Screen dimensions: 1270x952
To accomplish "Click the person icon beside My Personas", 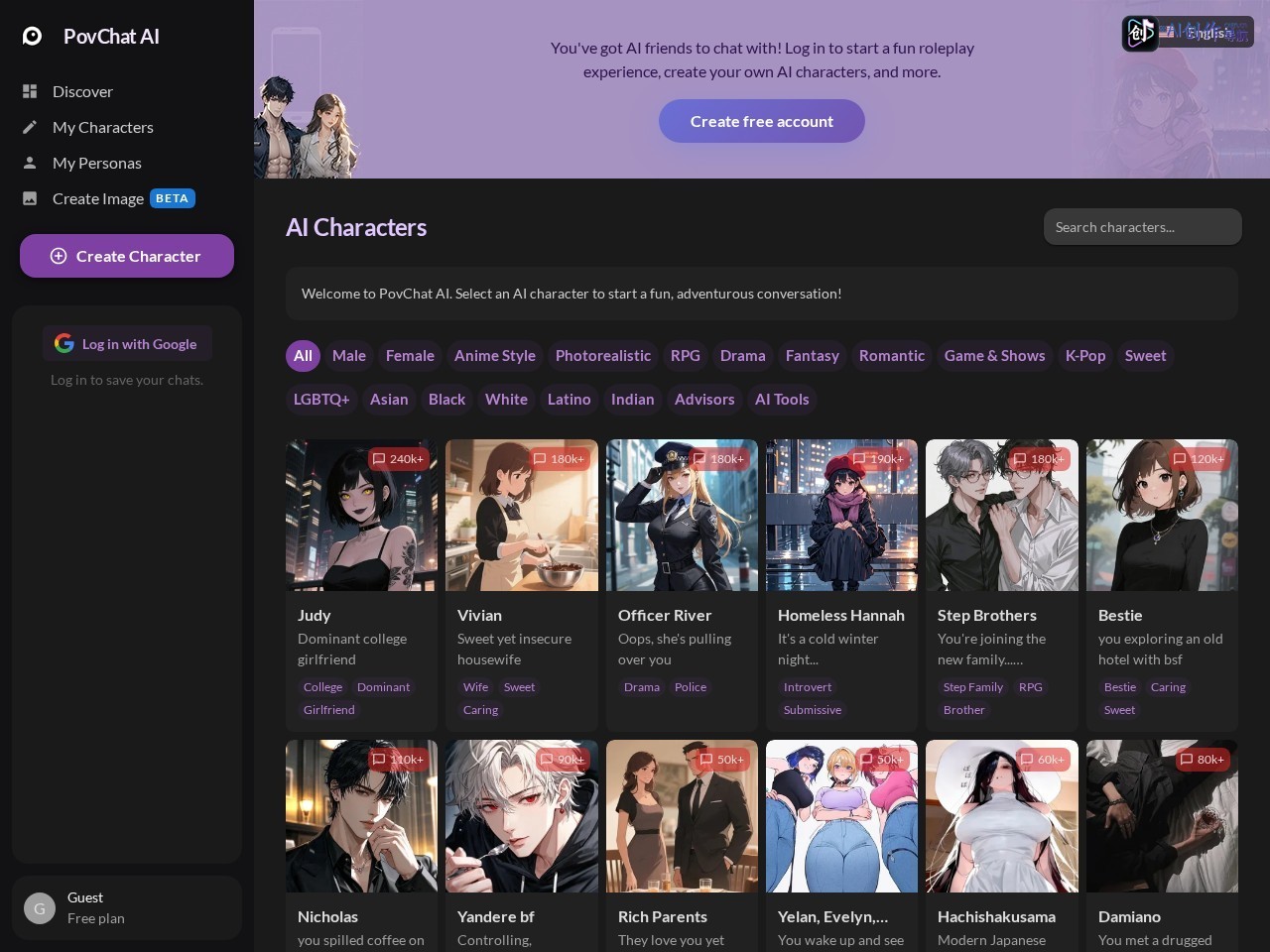I will (30, 163).
